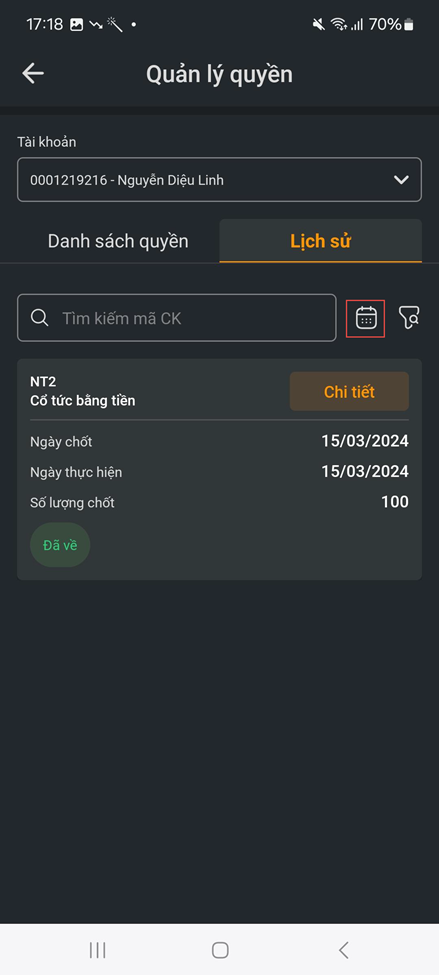Viewport: 439px width, 975px height.
Task: Select the Lịch sử tab
Action: click(321, 241)
